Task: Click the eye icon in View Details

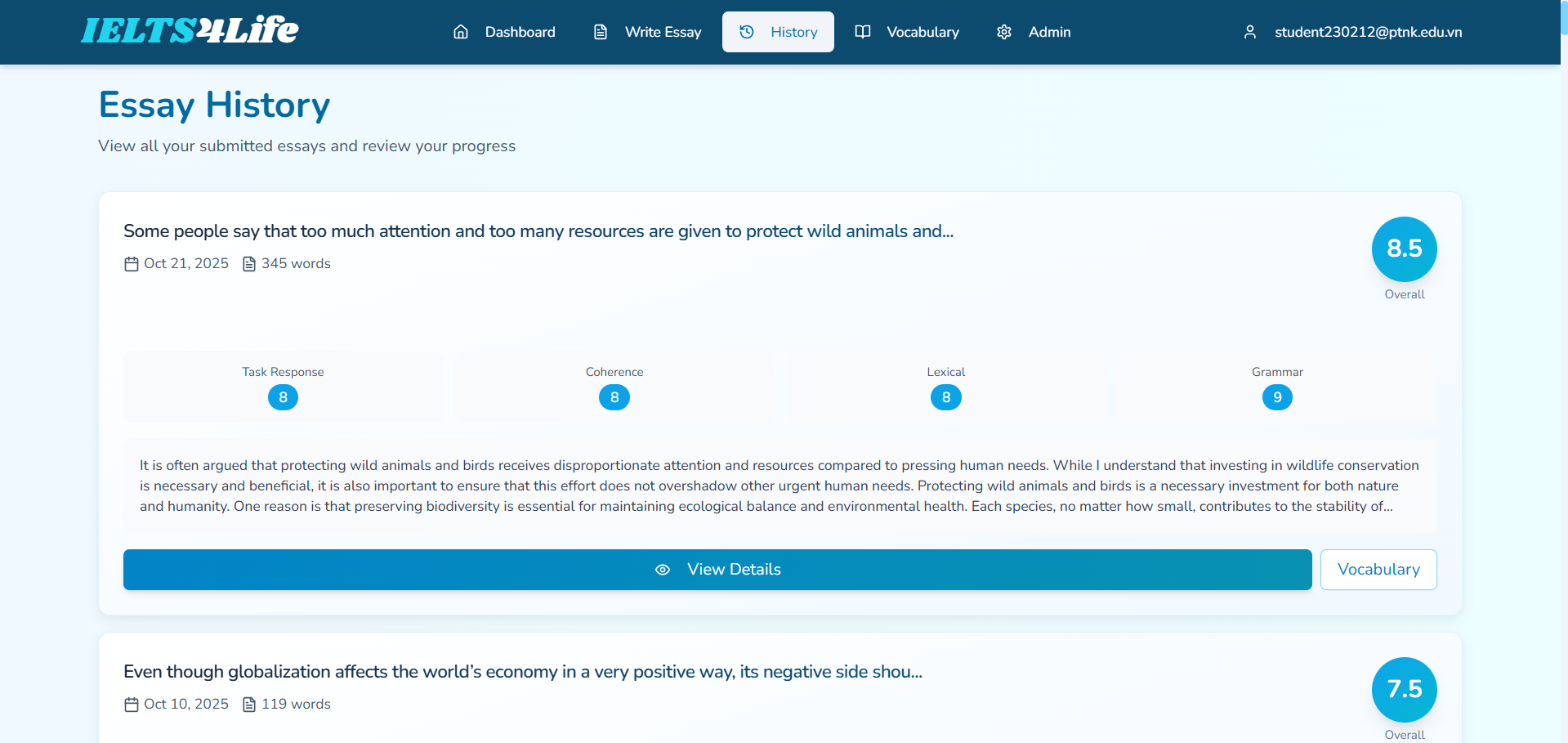Action: tap(663, 570)
